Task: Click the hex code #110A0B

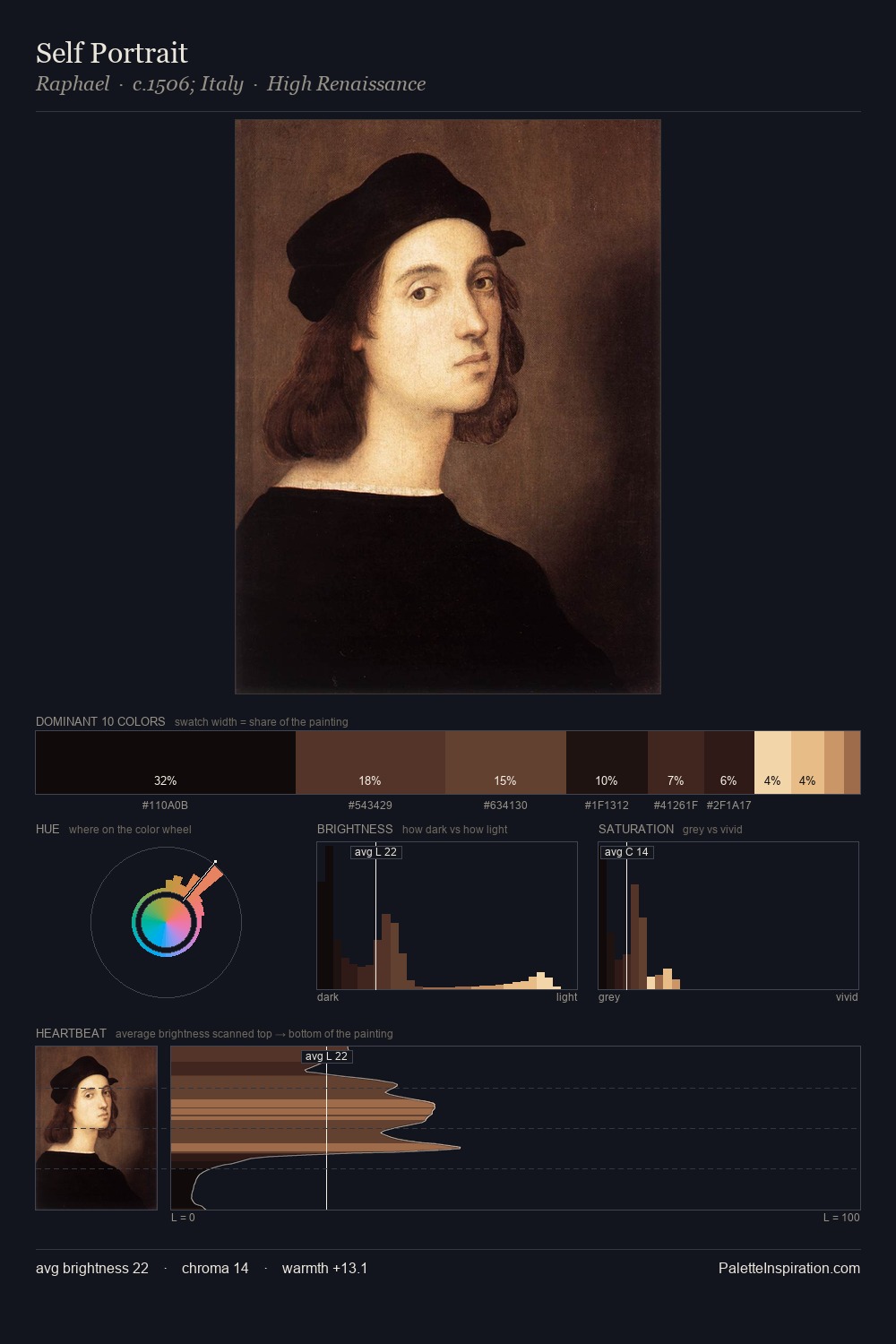Action: pos(166,806)
